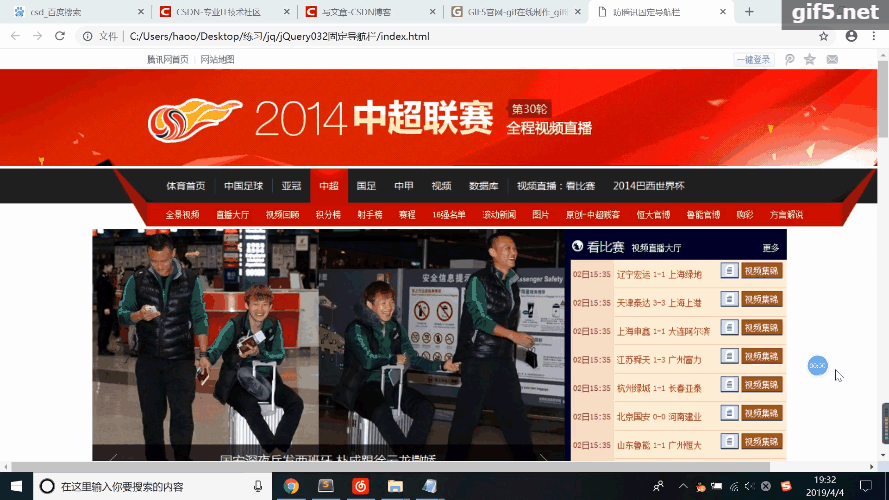
Task: Open 中国足球 in the main nav
Action: pos(243,186)
